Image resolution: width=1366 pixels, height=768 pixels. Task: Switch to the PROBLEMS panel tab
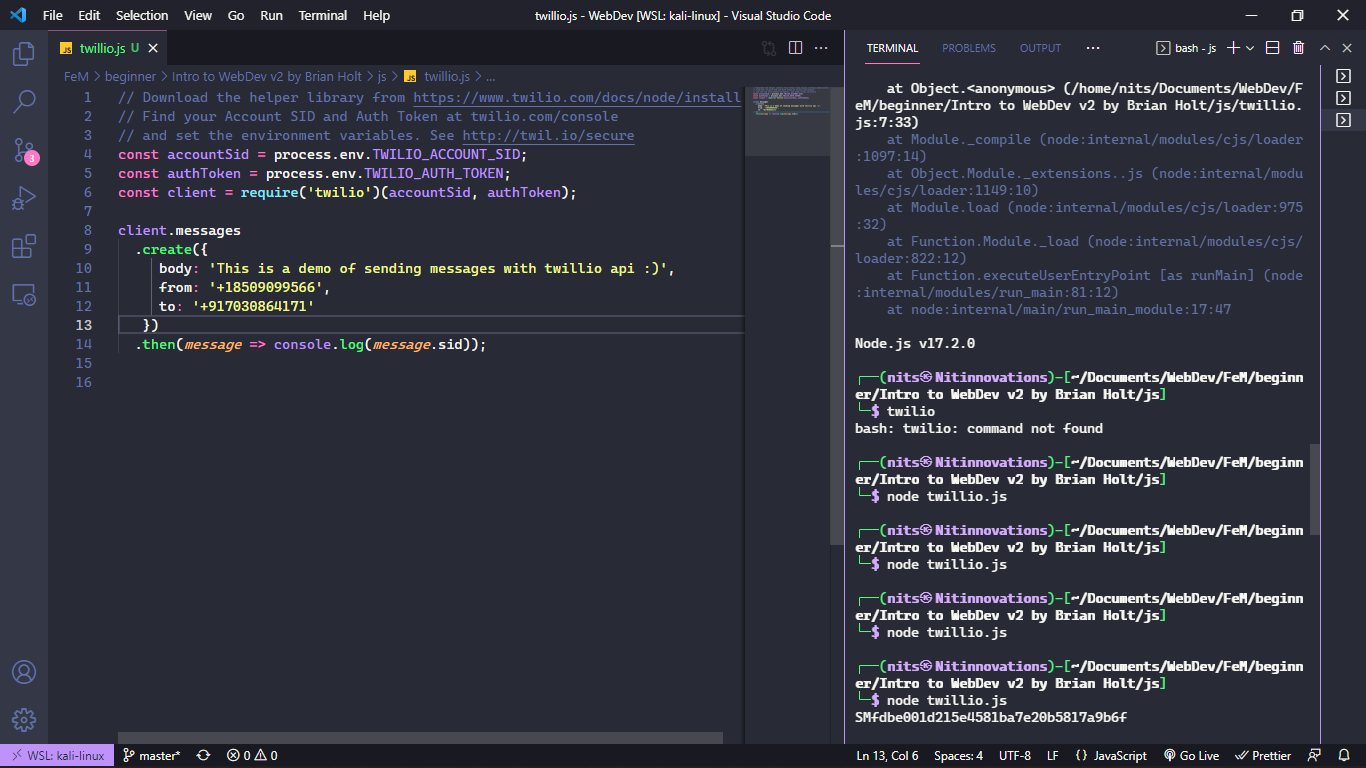[969, 48]
